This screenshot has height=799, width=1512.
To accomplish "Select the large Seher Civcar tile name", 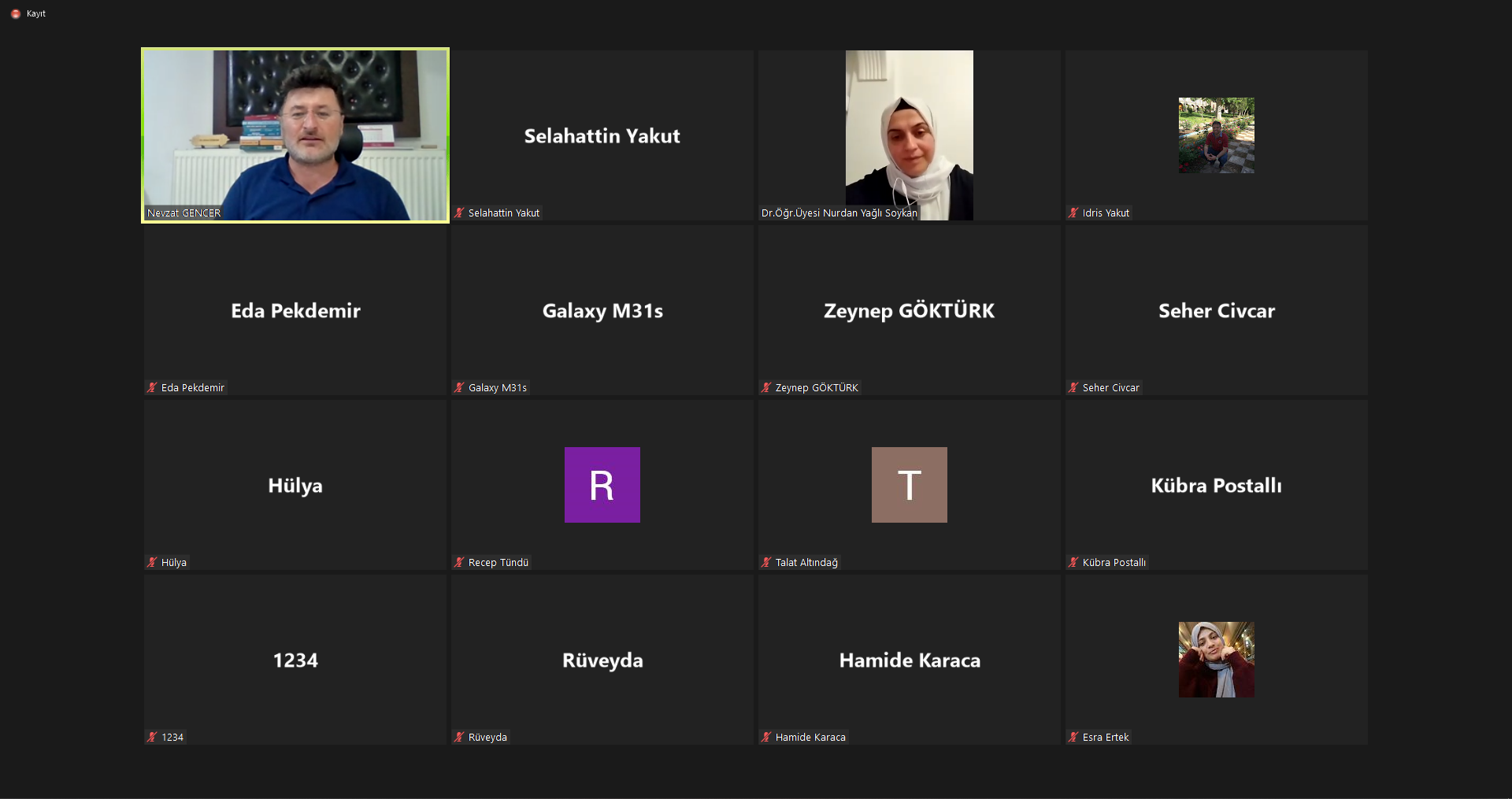I will pos(1217,311).
